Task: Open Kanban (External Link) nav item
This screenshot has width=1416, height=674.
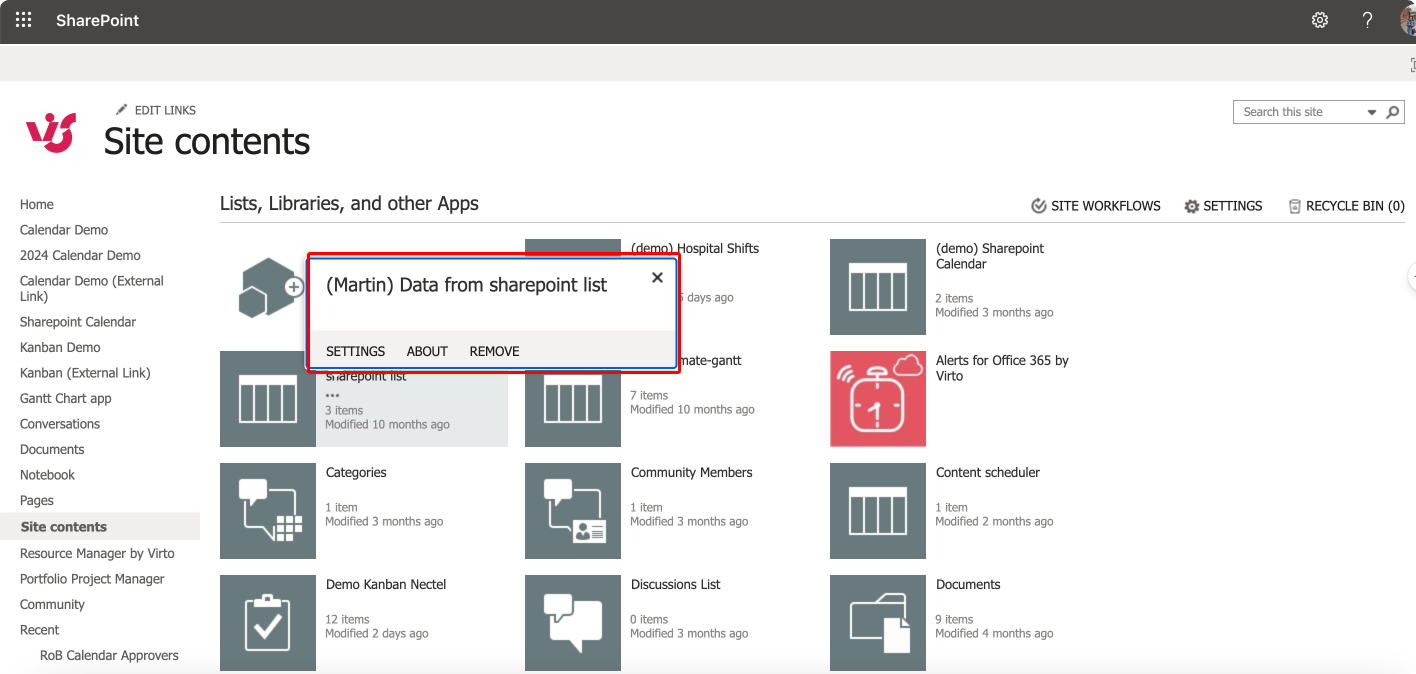Action: pos(85,373)
